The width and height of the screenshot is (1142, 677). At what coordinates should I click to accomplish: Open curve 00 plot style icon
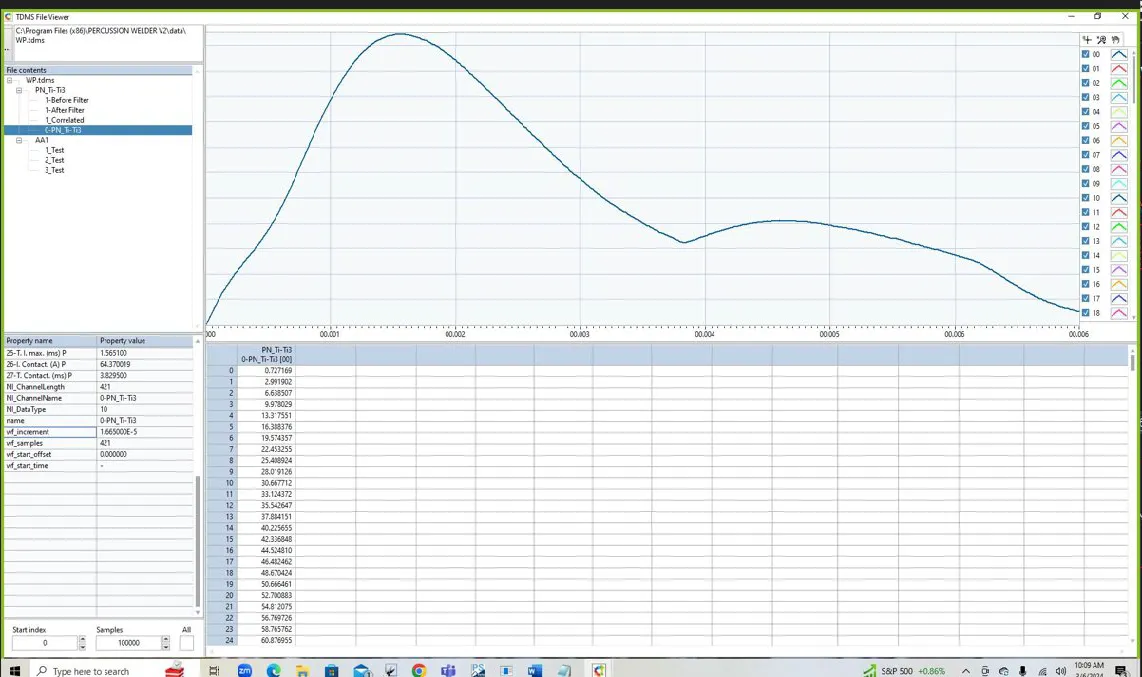(x=1119, y=55)
